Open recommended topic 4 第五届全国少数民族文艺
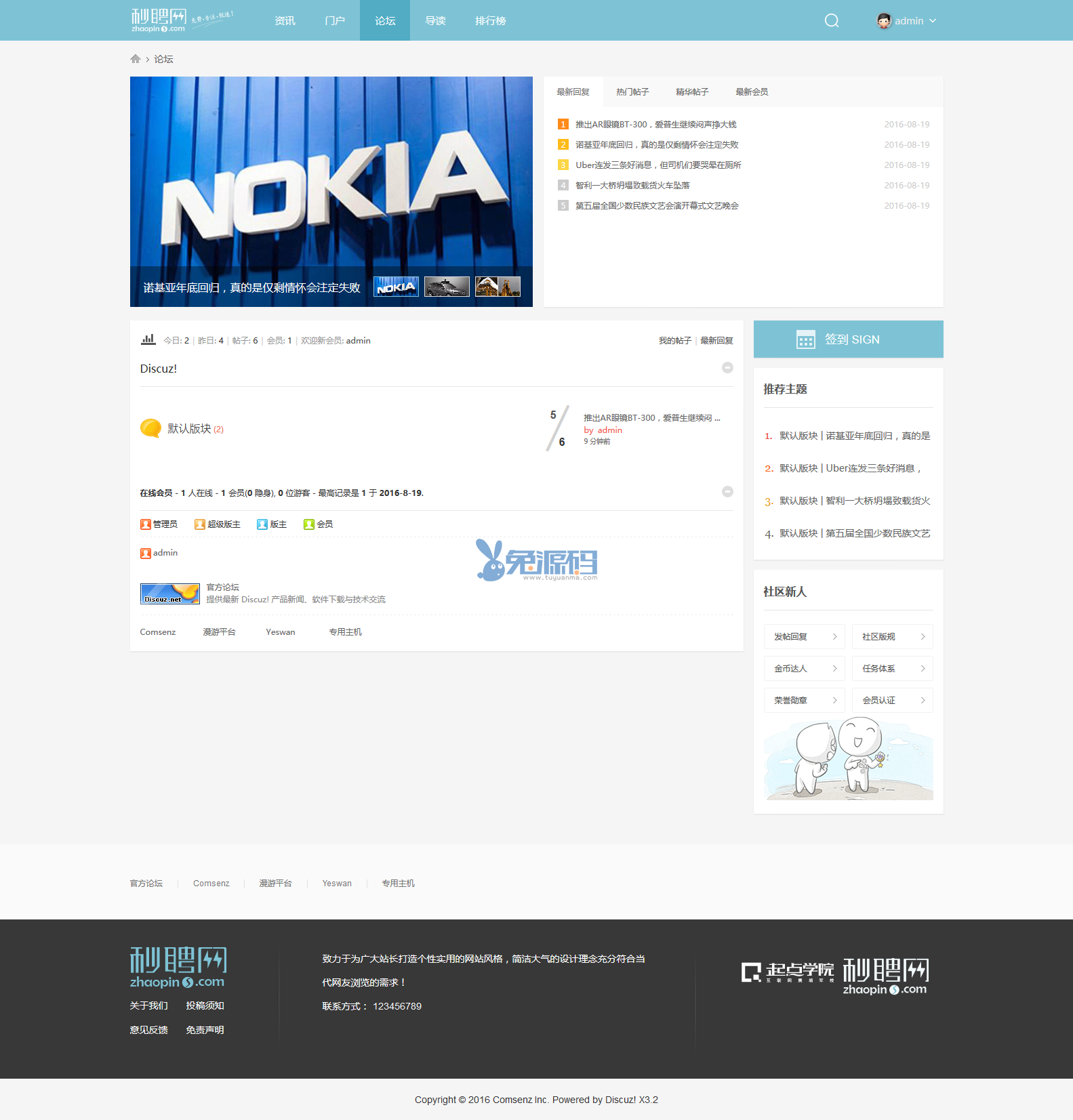Image resolution: width=1073 pixels, height=1120 pixels. pyautogui.click(x=855, y=533)
